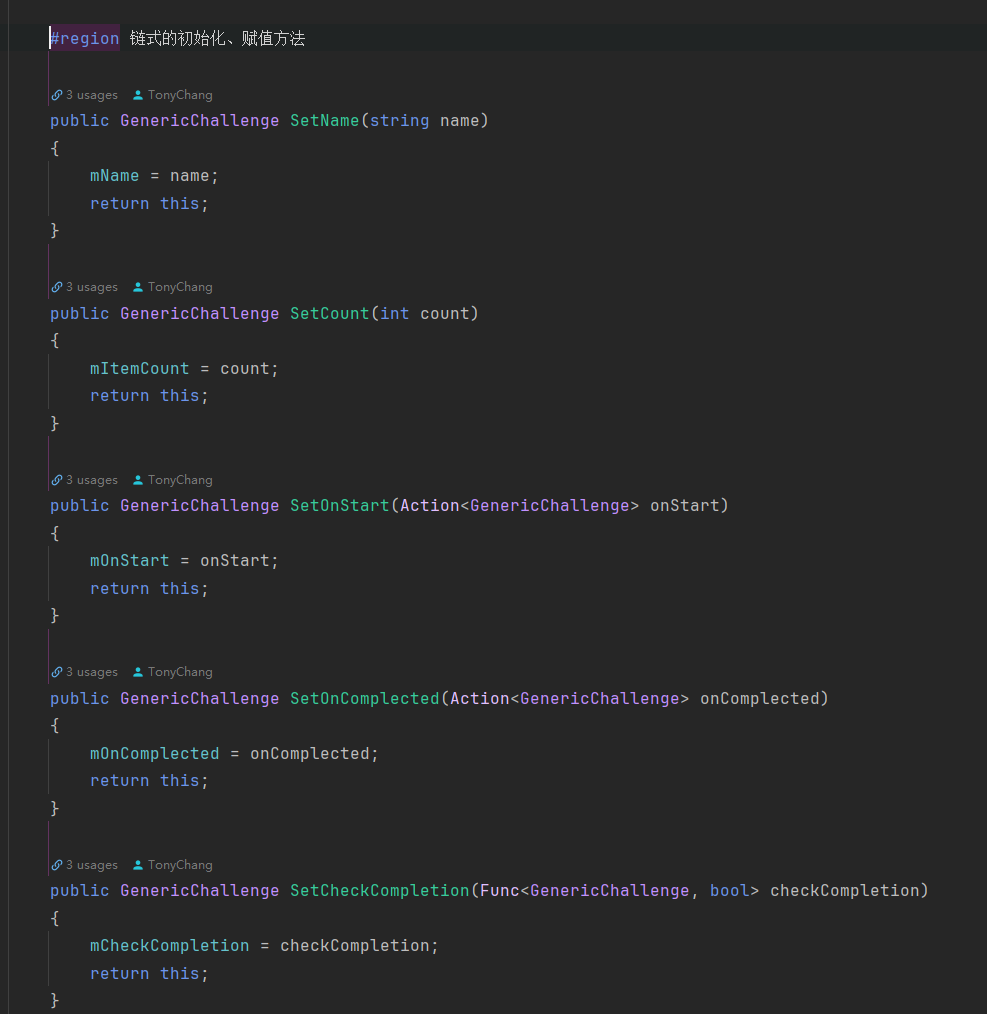
Task: Click TonyChang author link above SetOnComplected
Action: [180, 672]
